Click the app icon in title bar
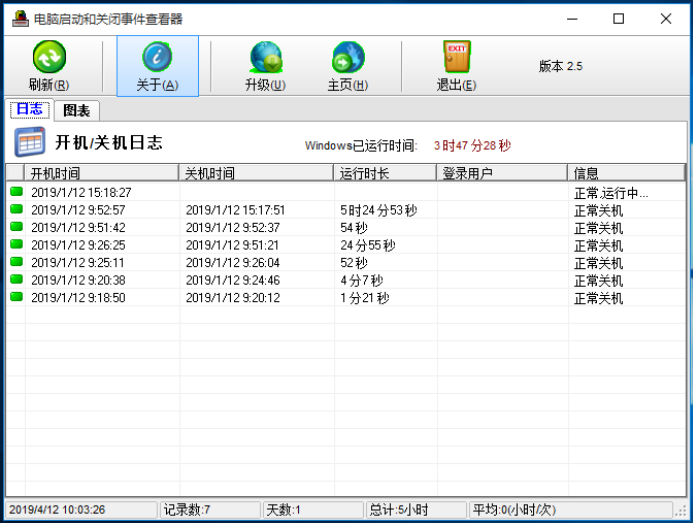693x523 pixels. (x=18, y=19)
